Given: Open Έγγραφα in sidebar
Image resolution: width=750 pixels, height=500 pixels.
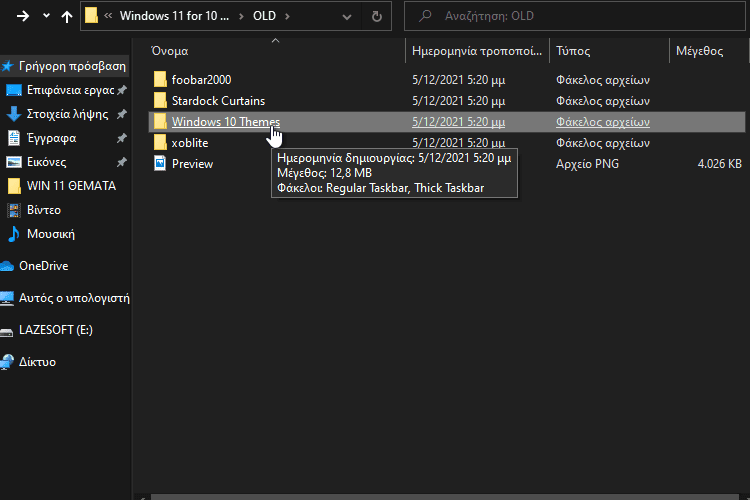Looking at the screenshot, I should 51,138.
